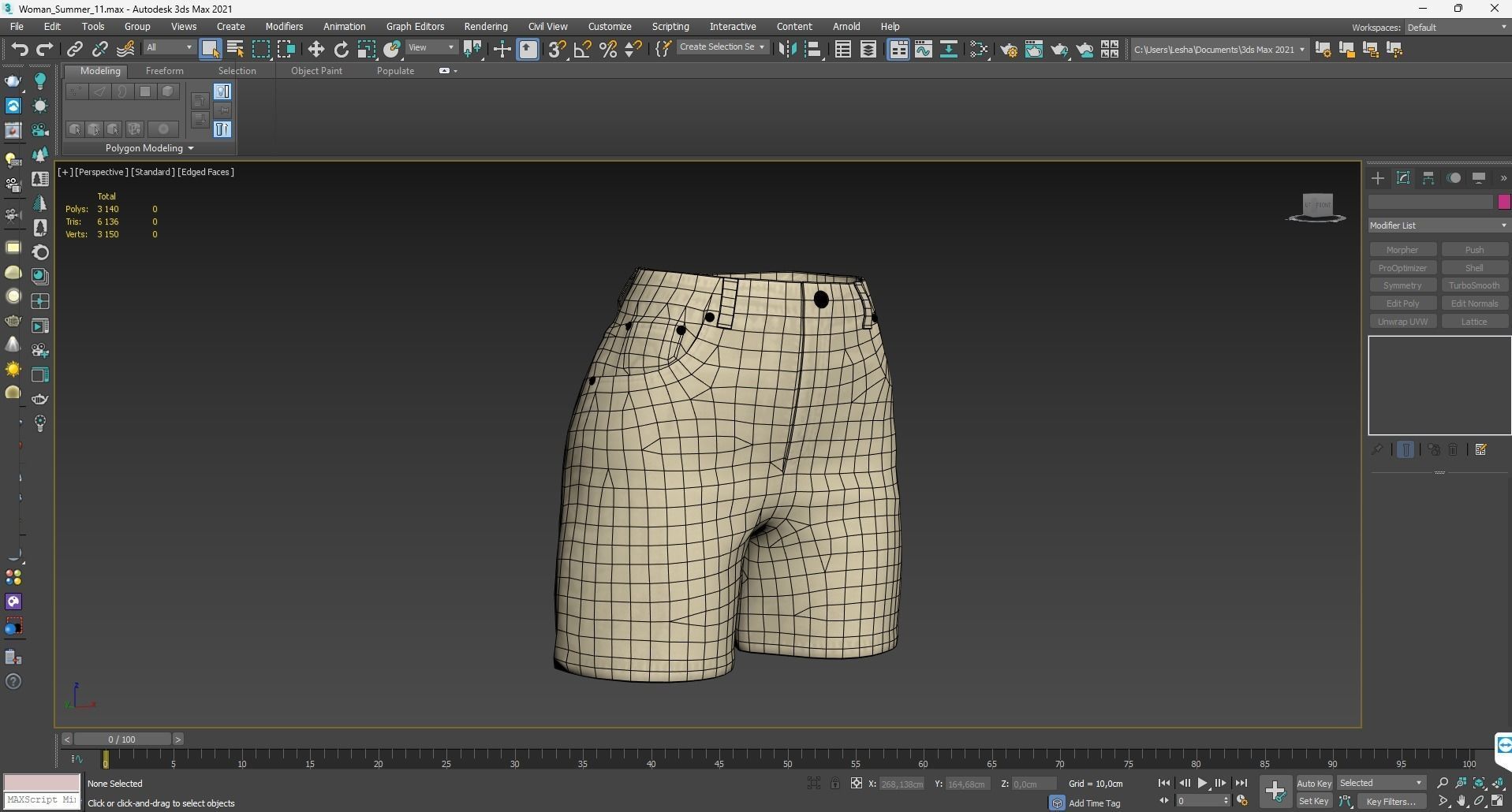This screenshot has height=812, width=1512.
Task: Click the Edit Poly modifier button
Action: coord(1402,304)
